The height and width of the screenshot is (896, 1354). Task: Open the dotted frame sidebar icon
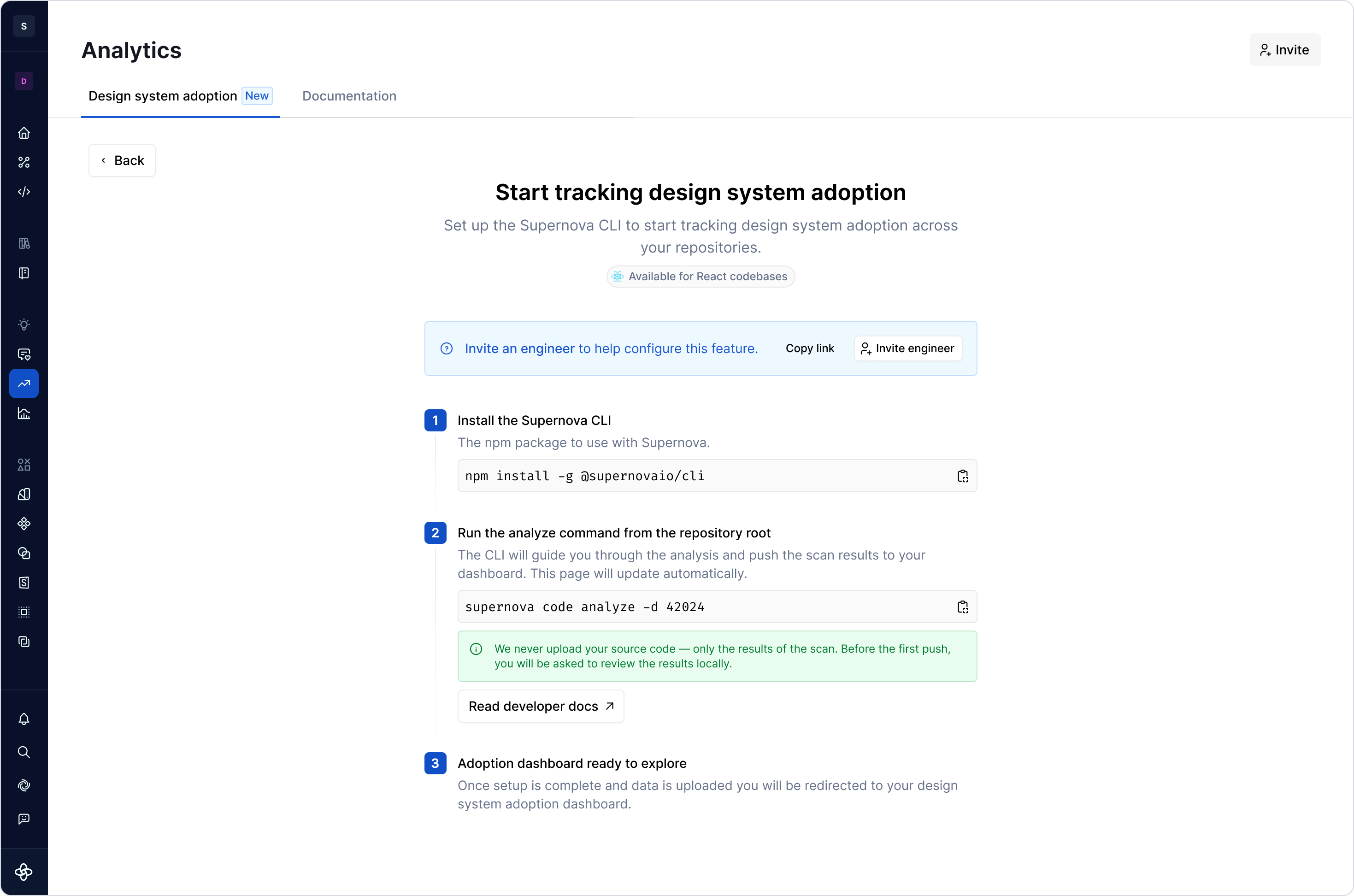24,613
